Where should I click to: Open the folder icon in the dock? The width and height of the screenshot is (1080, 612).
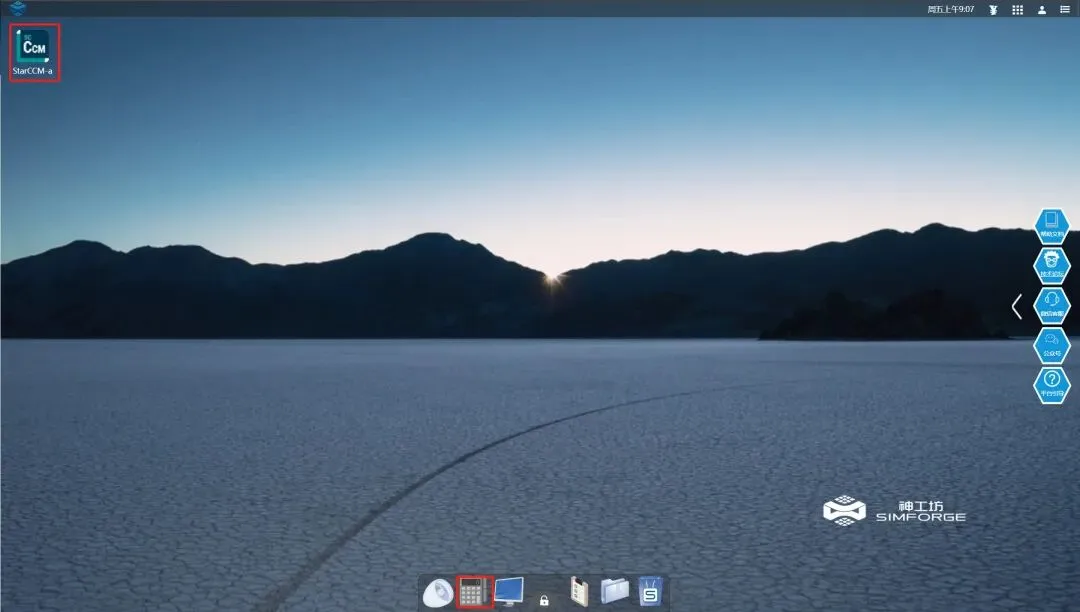[614, 591]
